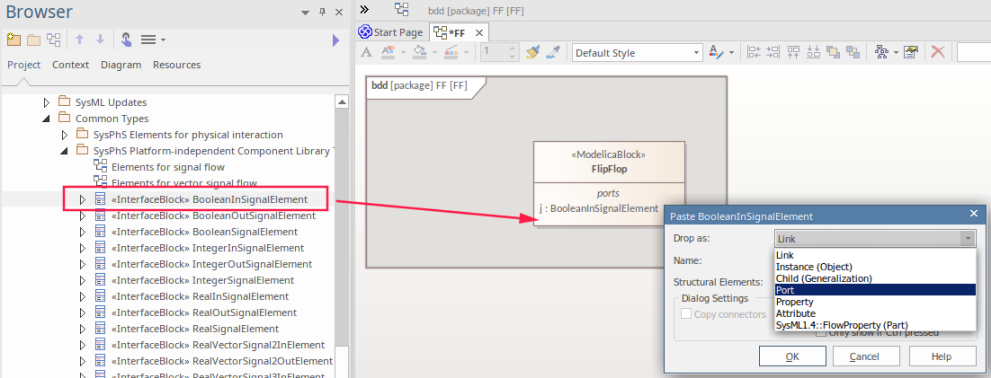Viewport: 991px width, 378px height.
Task: Click the New Model from Pattern icon
Action: 13,40
